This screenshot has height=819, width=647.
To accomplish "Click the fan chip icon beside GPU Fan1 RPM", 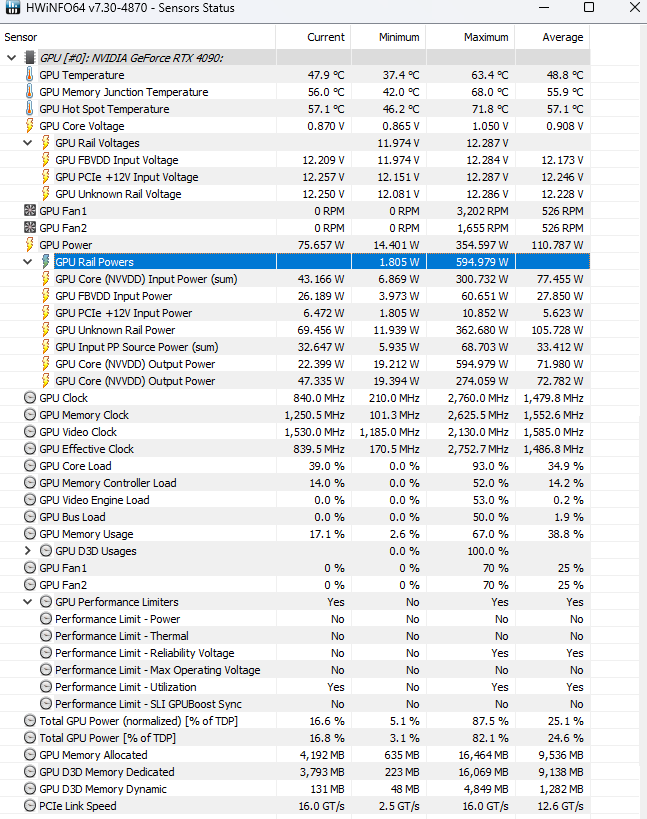I will pos(29,211).
